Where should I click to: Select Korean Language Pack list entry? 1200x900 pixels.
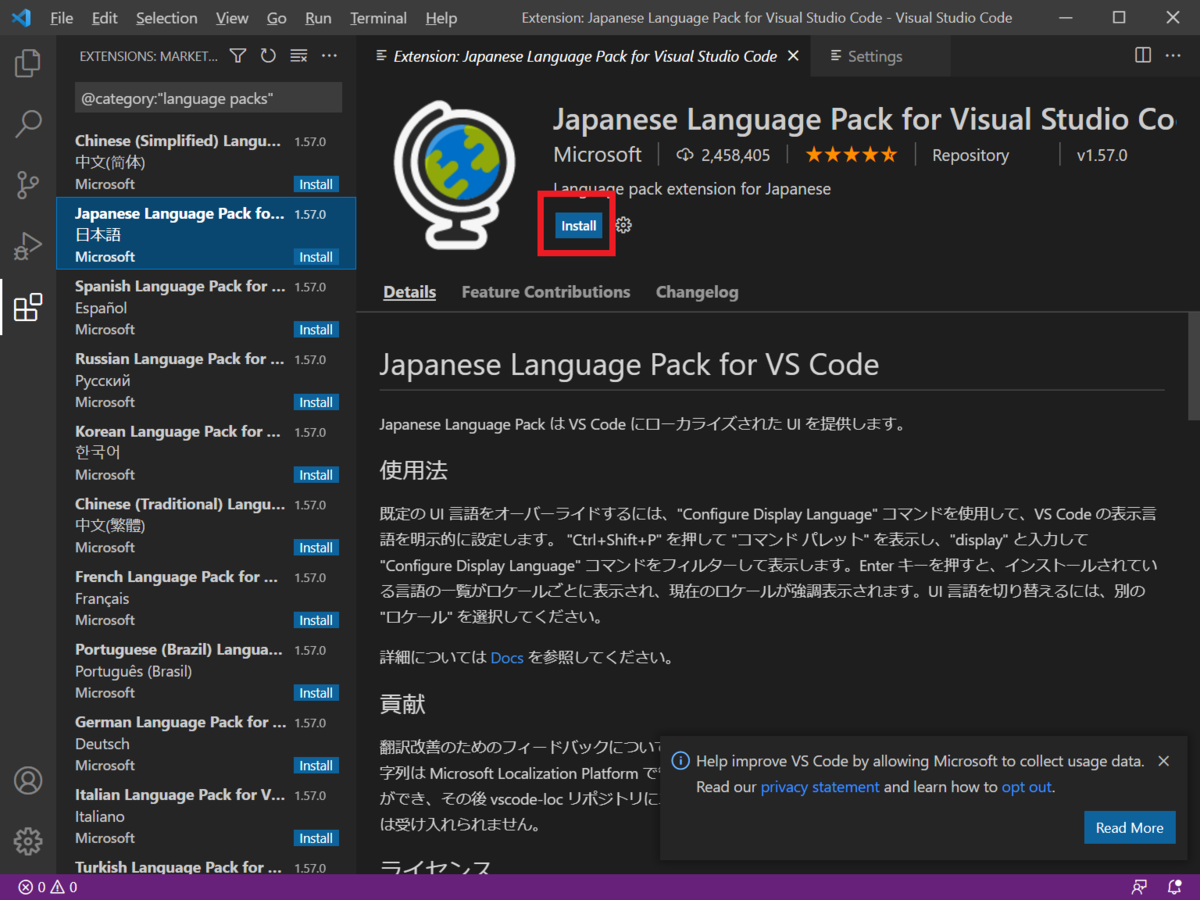[x=206, y=452]
